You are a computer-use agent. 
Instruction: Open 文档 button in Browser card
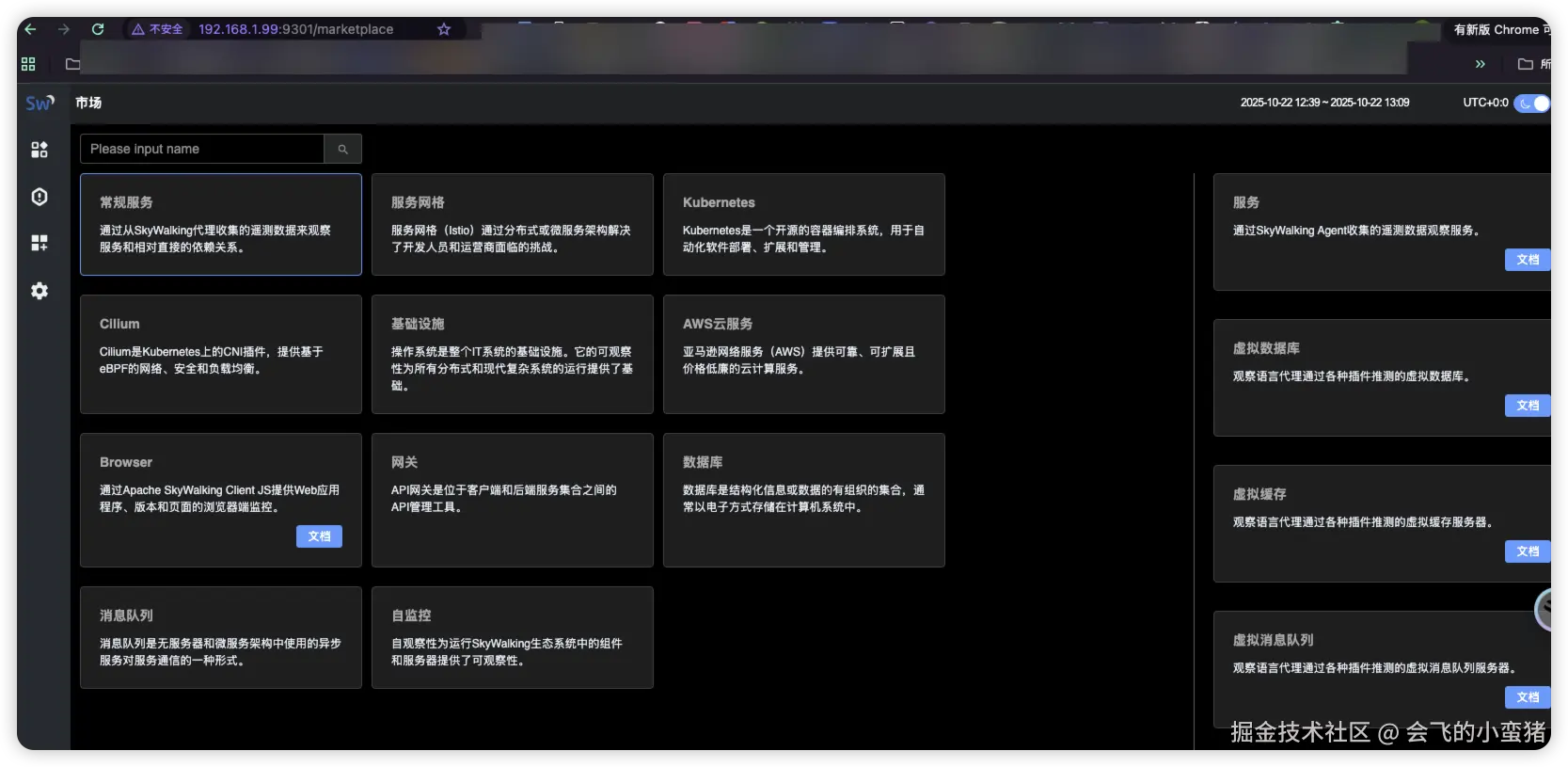pos(320,536)
